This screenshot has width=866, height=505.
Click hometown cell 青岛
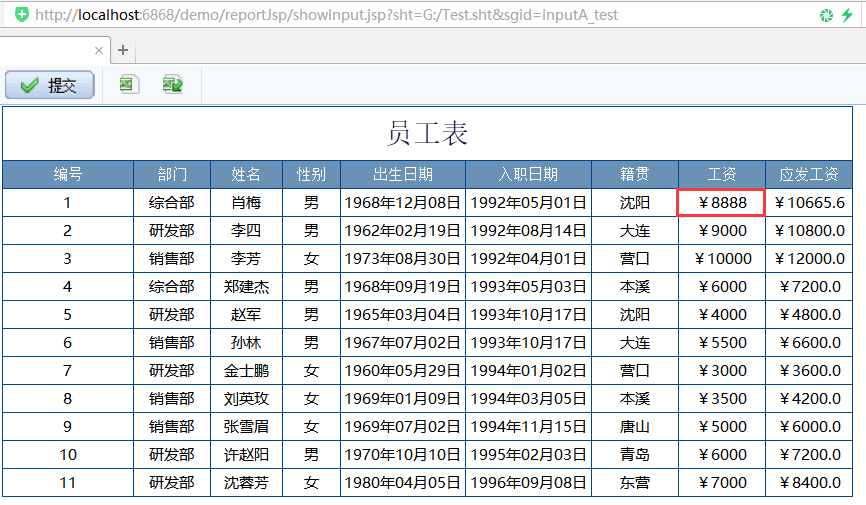coord(635,455)
